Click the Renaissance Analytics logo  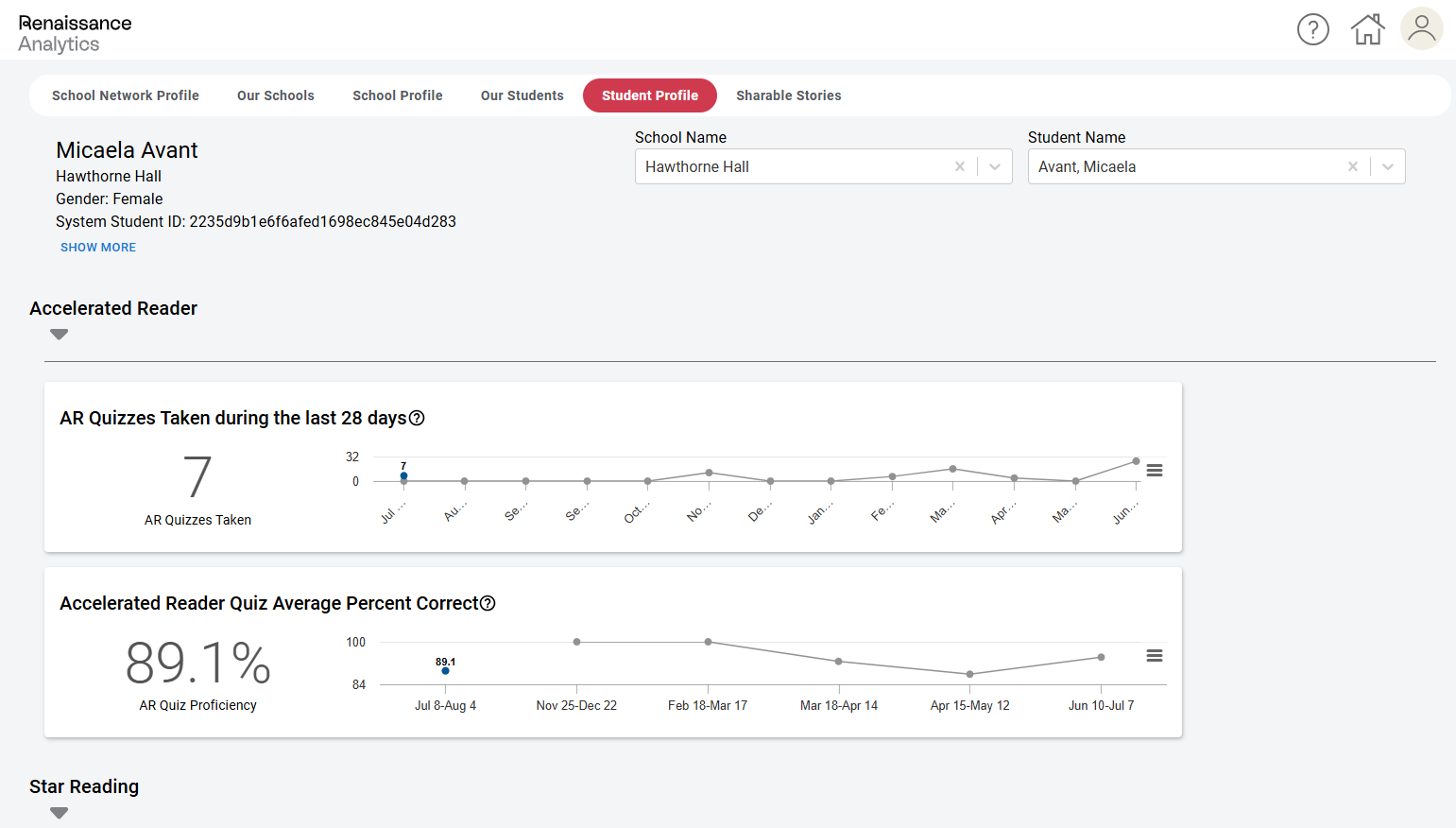76,33
